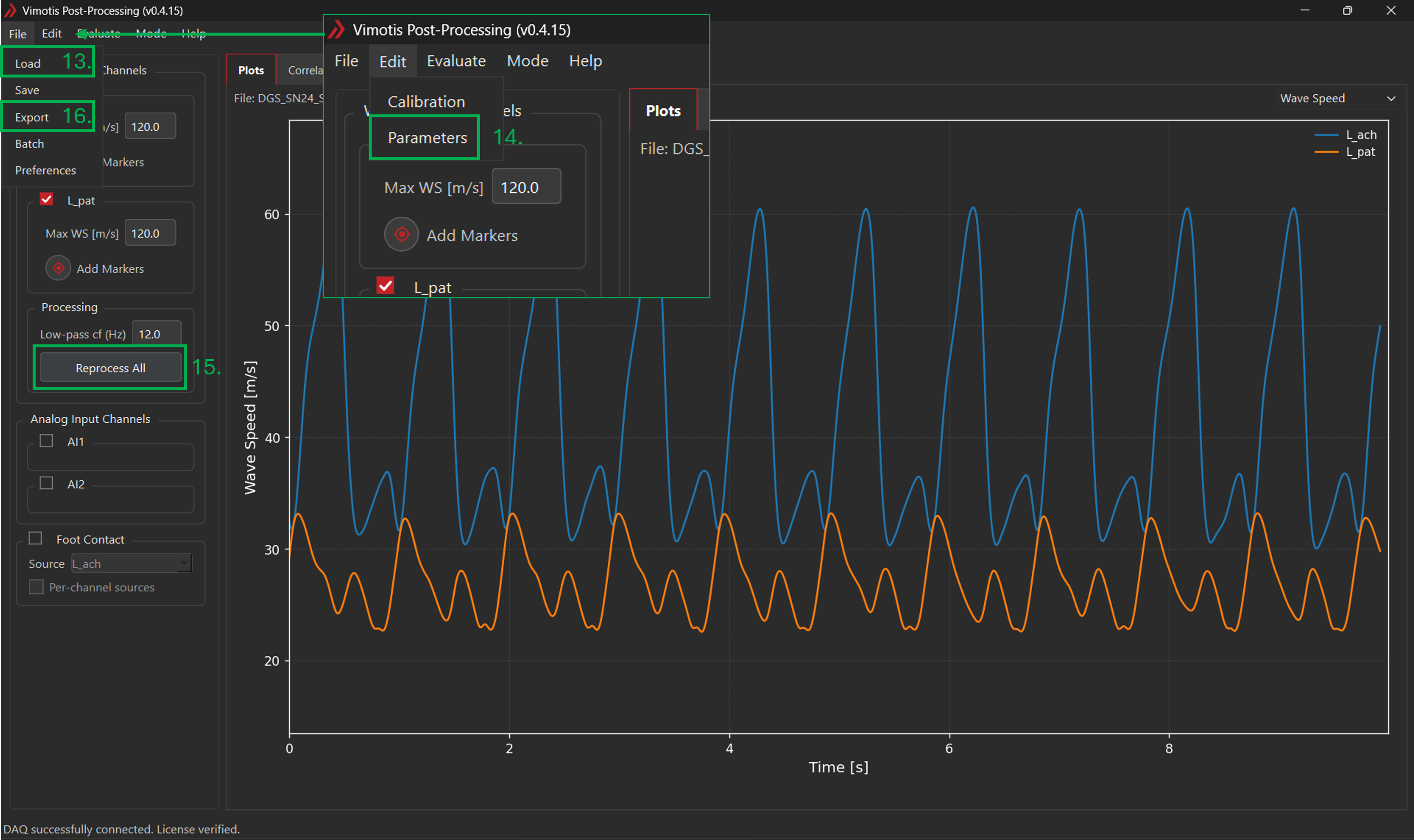Open the Source dropdown showing L_ach
This screenshot has width=1414, height=840.
131,563
